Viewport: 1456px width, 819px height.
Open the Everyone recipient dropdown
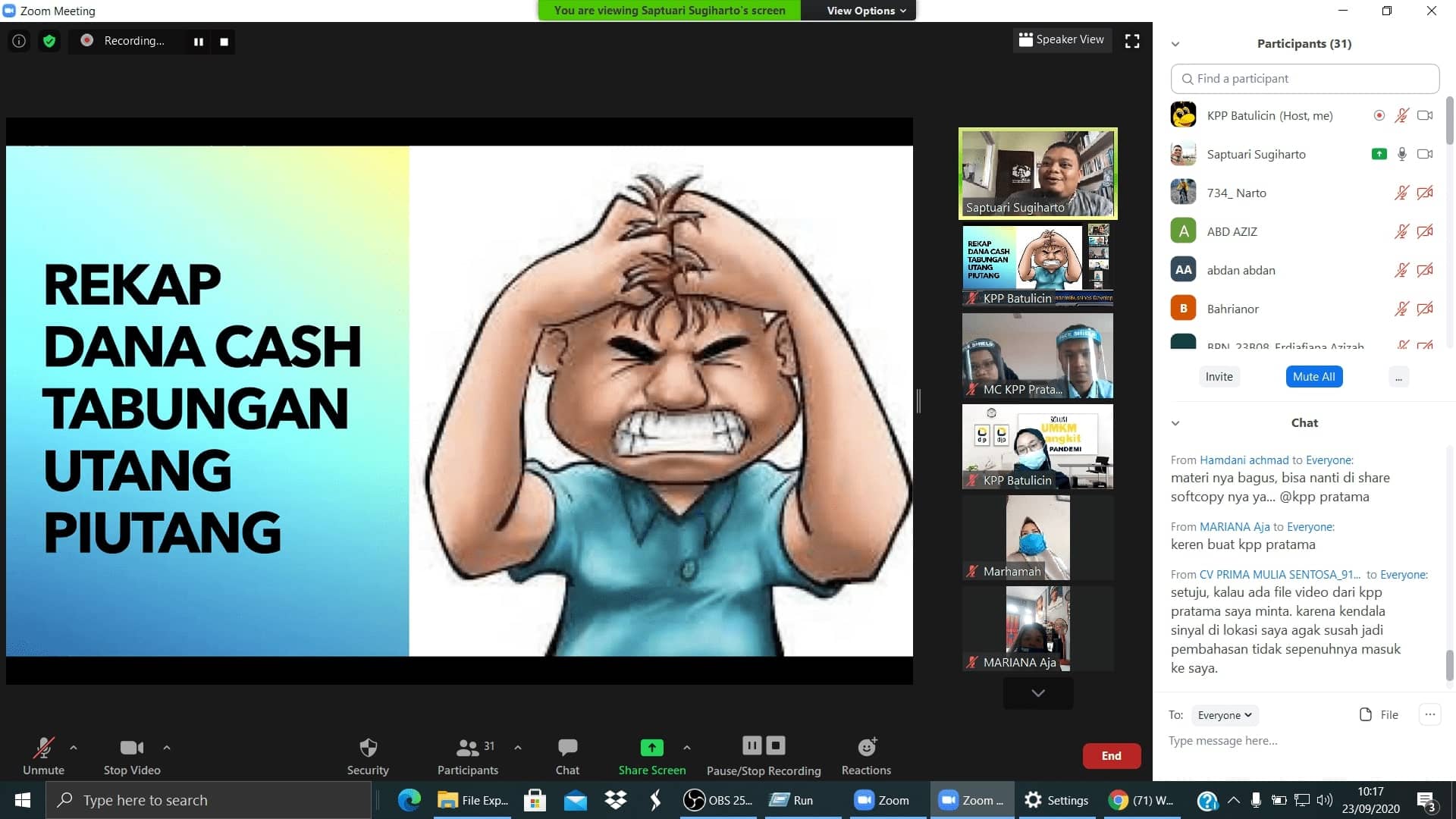[1224, 715]
